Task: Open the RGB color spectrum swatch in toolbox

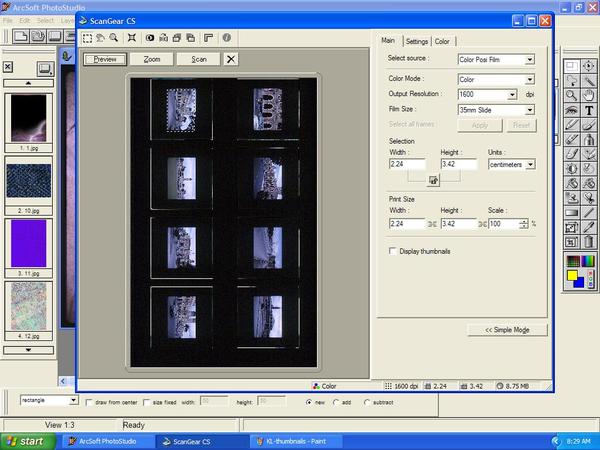Action: (587, 261)
